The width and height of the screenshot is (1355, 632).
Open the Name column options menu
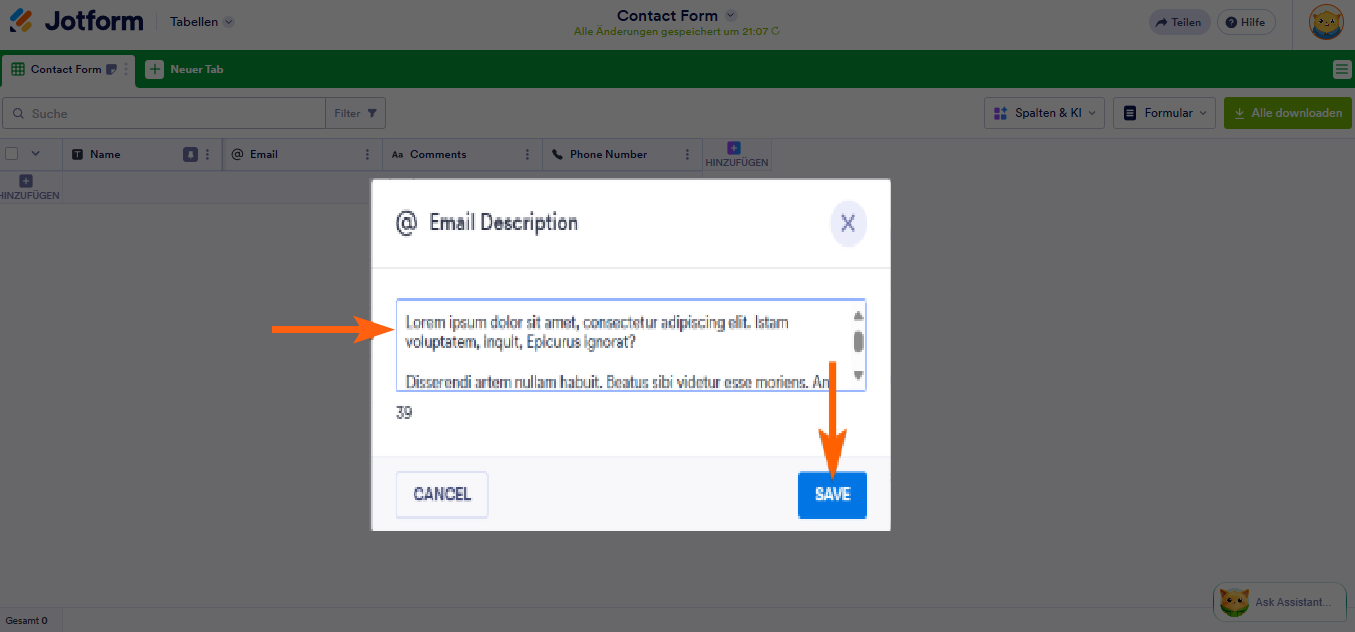(208, 155)
